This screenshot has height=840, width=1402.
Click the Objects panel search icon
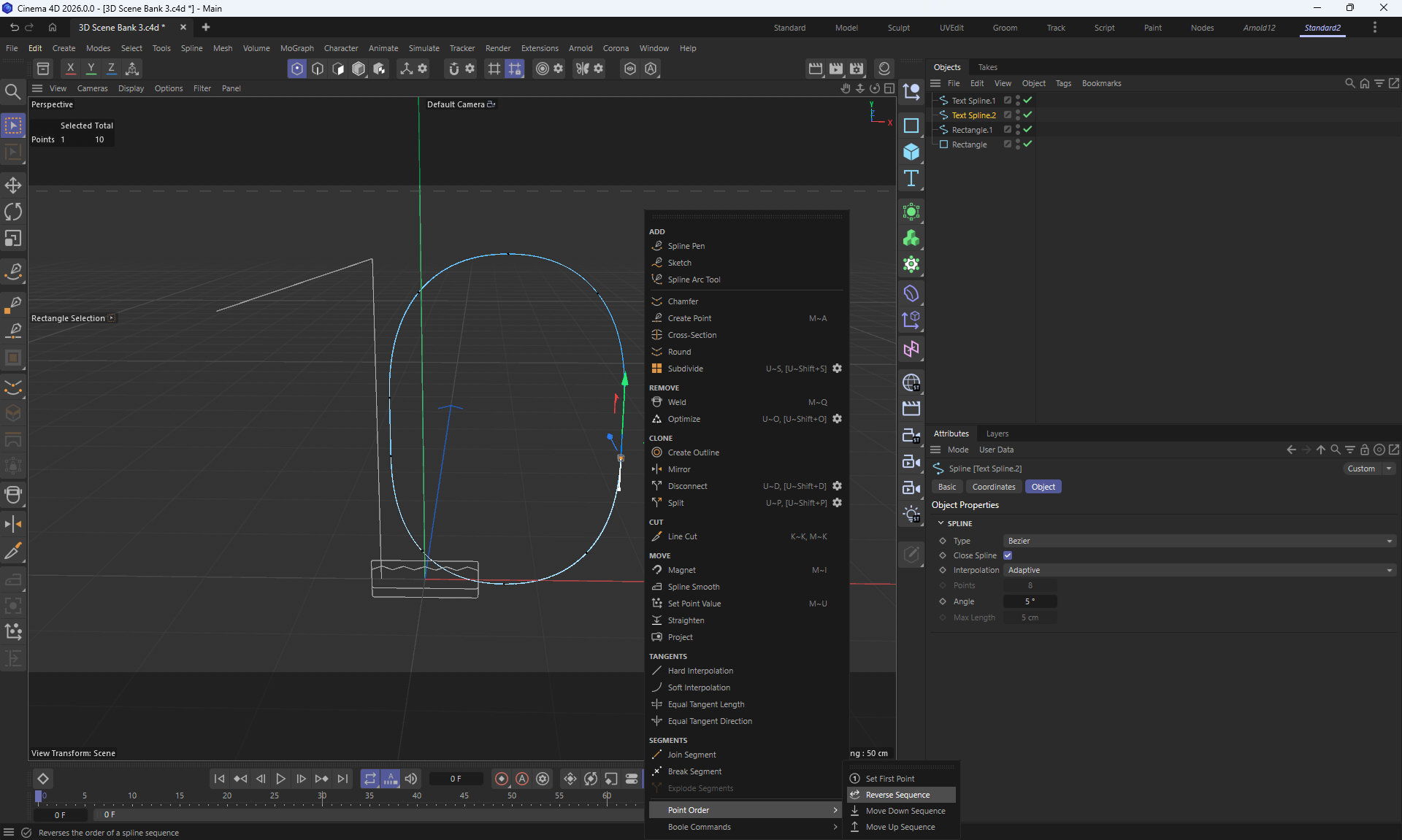click(1349, 83)
